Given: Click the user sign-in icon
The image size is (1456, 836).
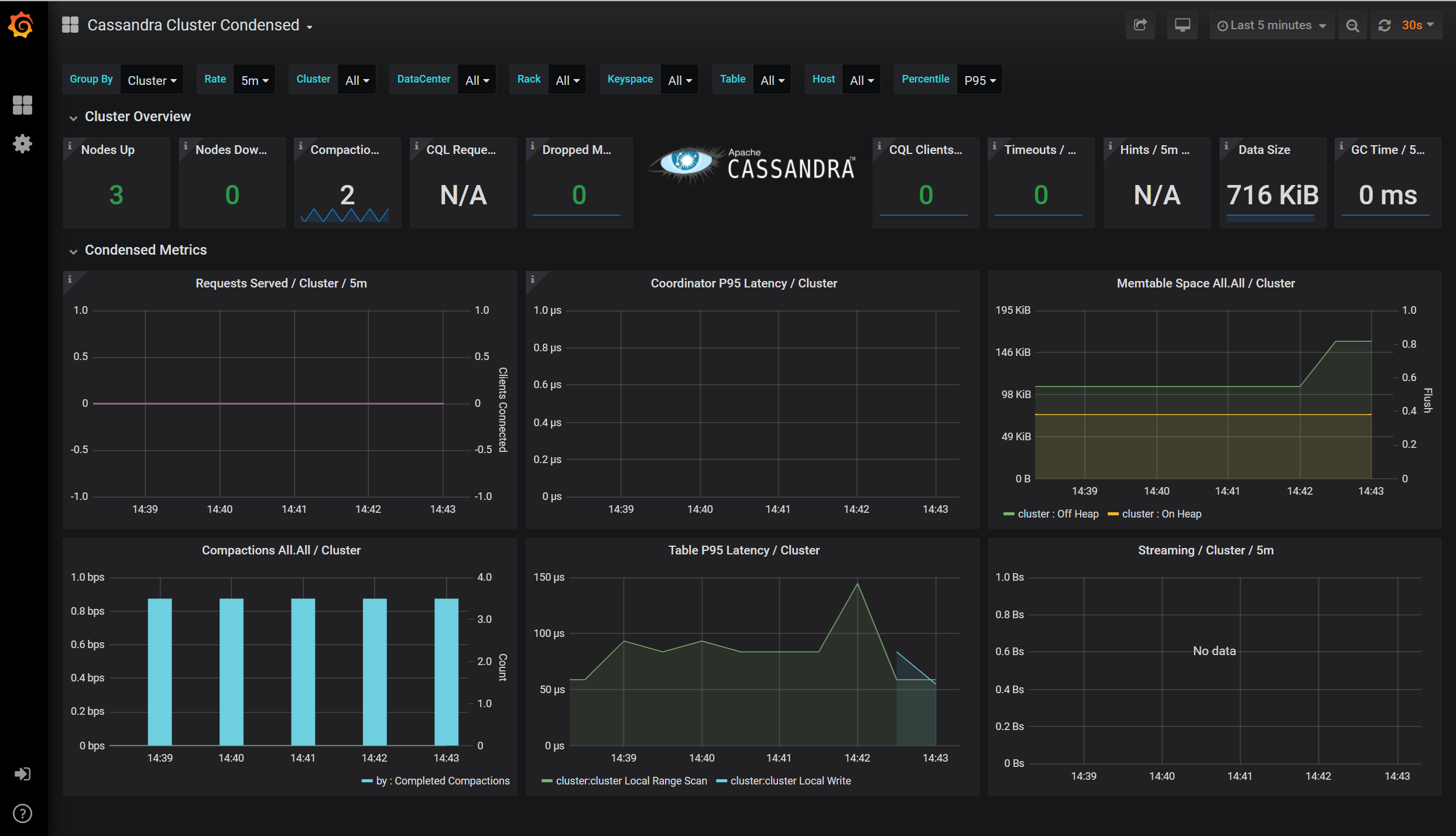Looking at the screenshot, I should click(x=22, y=775).
